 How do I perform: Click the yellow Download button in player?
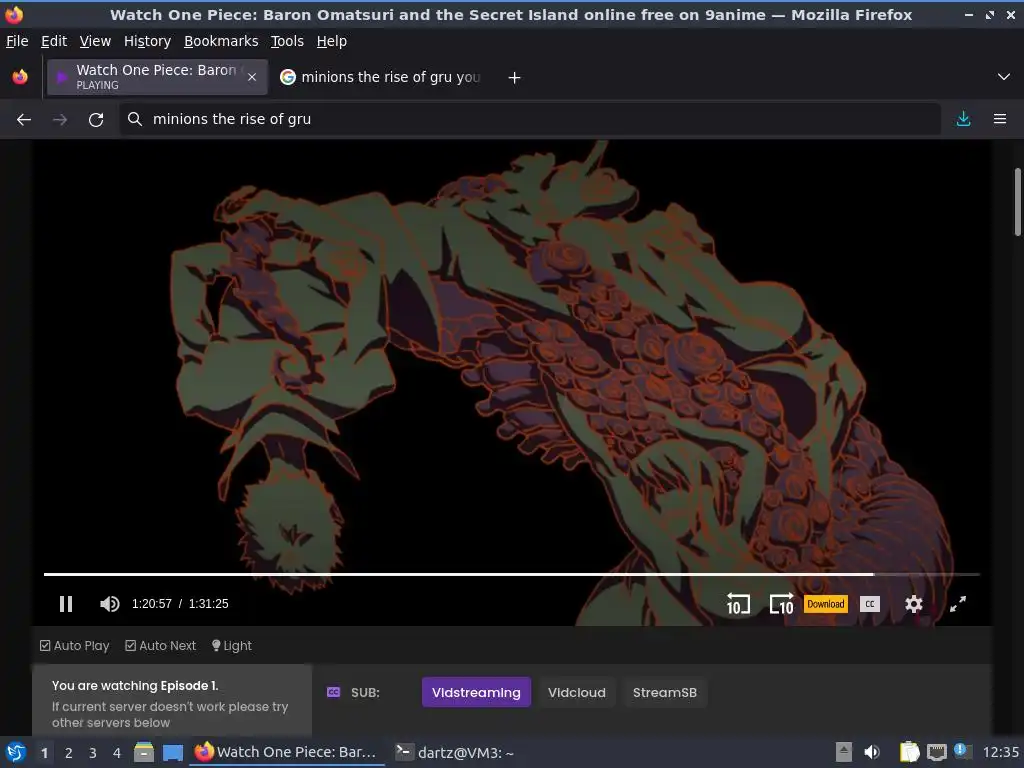(825, 604)
